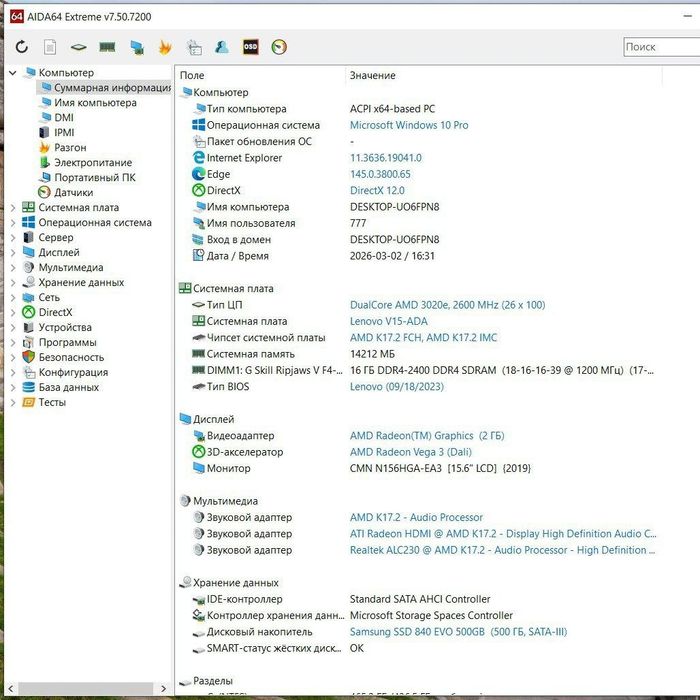The image size is (700, 700).
Task: Click the Microsoft Windows 10 Pro link
Action: point(409,125)
